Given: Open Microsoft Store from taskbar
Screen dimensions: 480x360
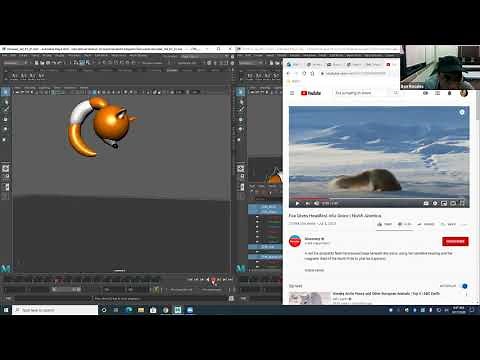Looking at the screenshot, I should click(153, 310).
